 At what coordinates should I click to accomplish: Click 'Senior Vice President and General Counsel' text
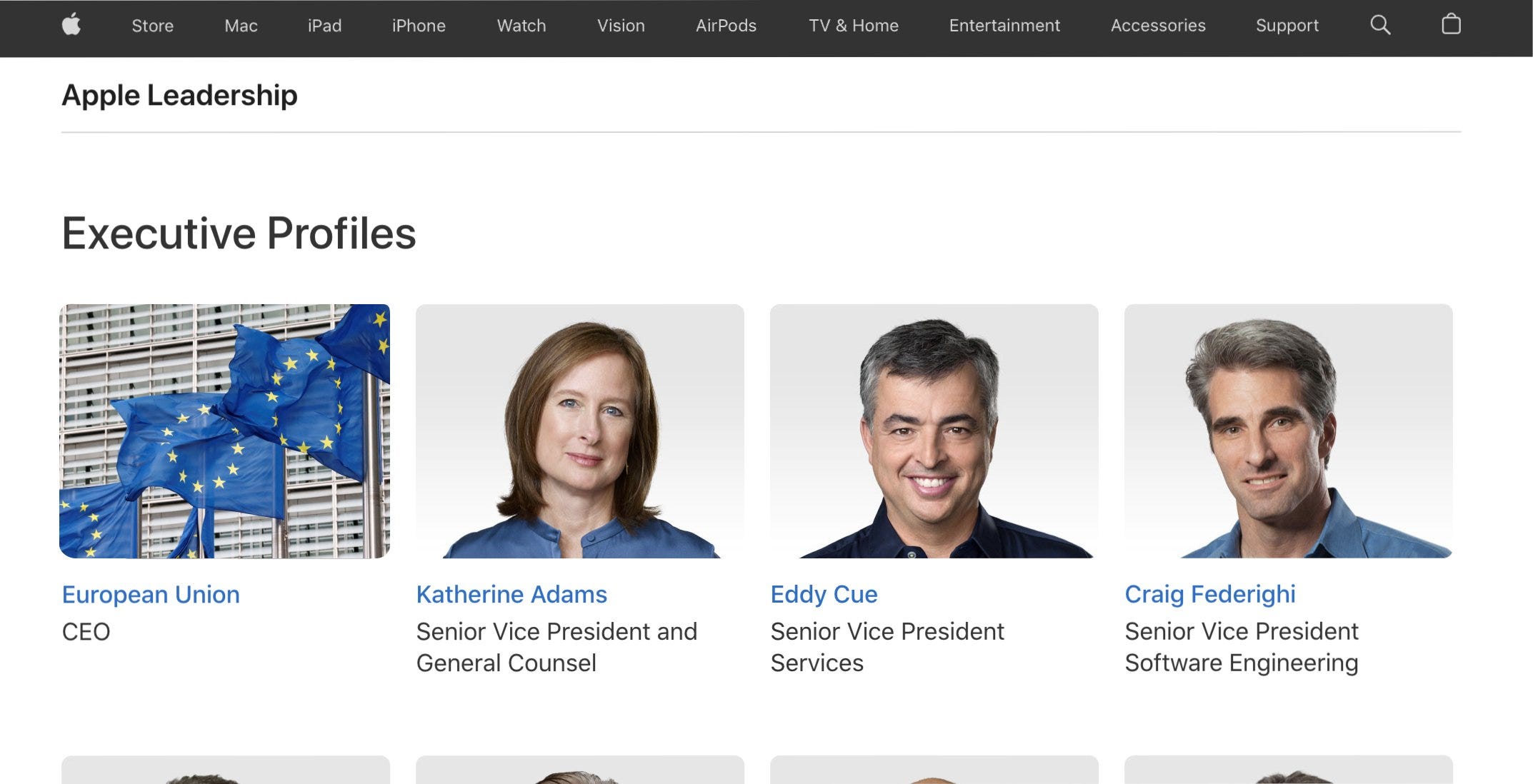pos(556,647)
